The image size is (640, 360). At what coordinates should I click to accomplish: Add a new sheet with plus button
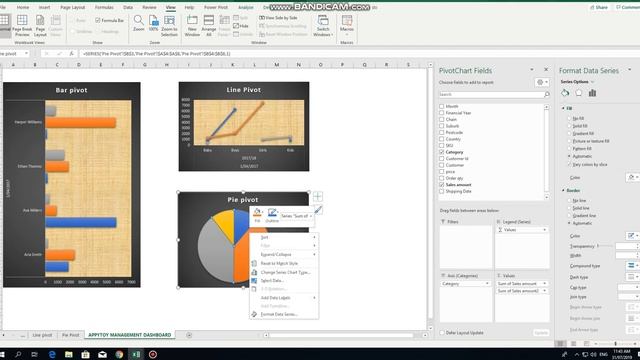click(189, 335)
